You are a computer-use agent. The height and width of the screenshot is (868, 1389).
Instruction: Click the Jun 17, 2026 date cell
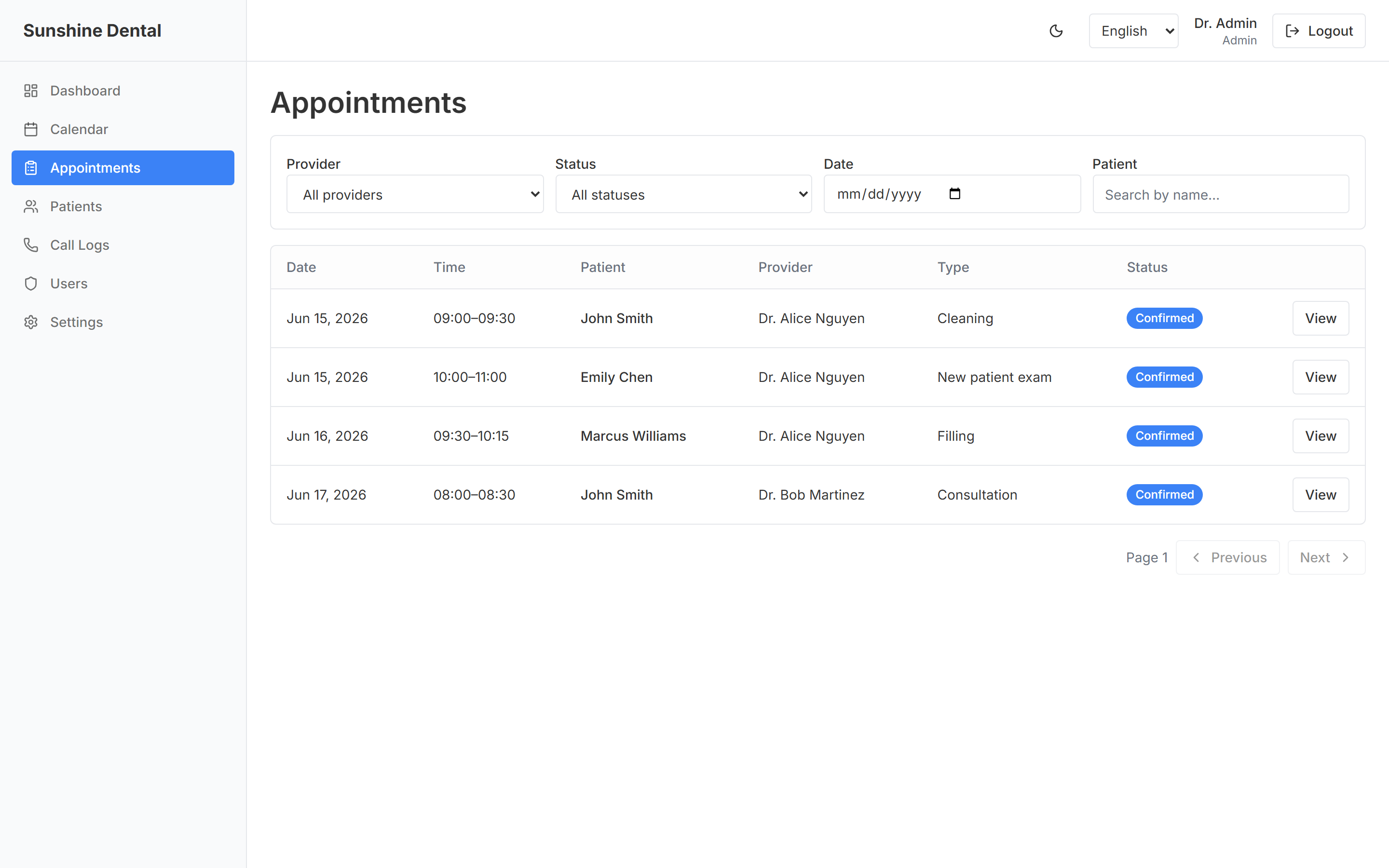[326, 495]
